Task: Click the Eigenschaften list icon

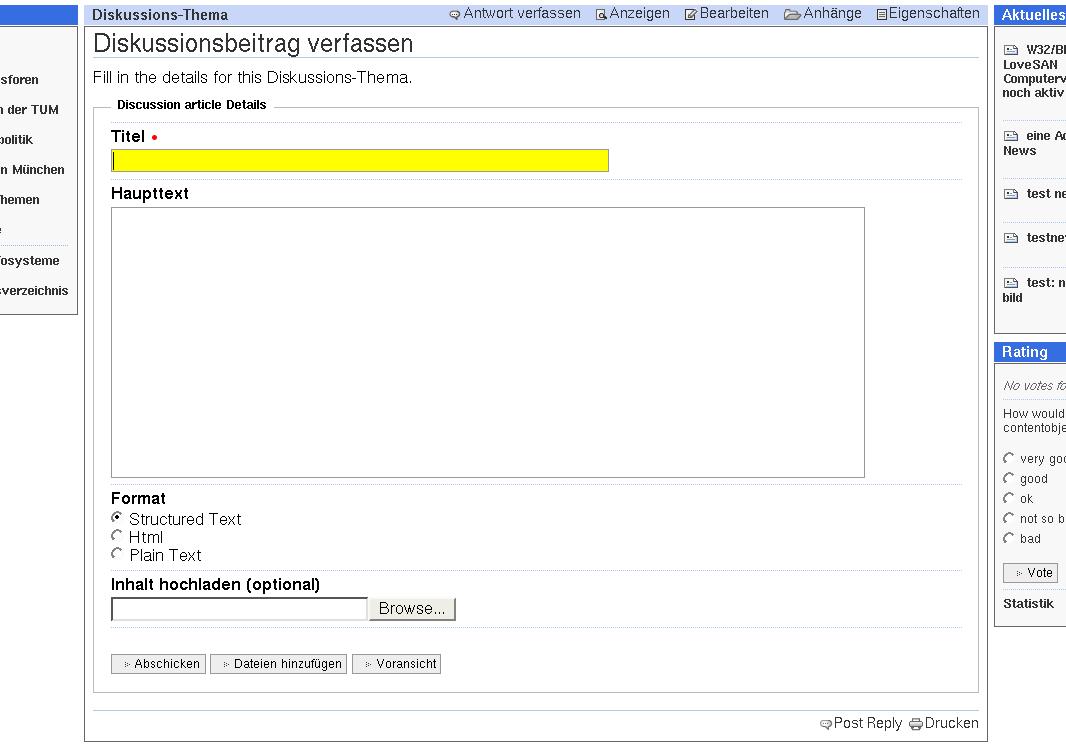Action: tap(881, 15)
